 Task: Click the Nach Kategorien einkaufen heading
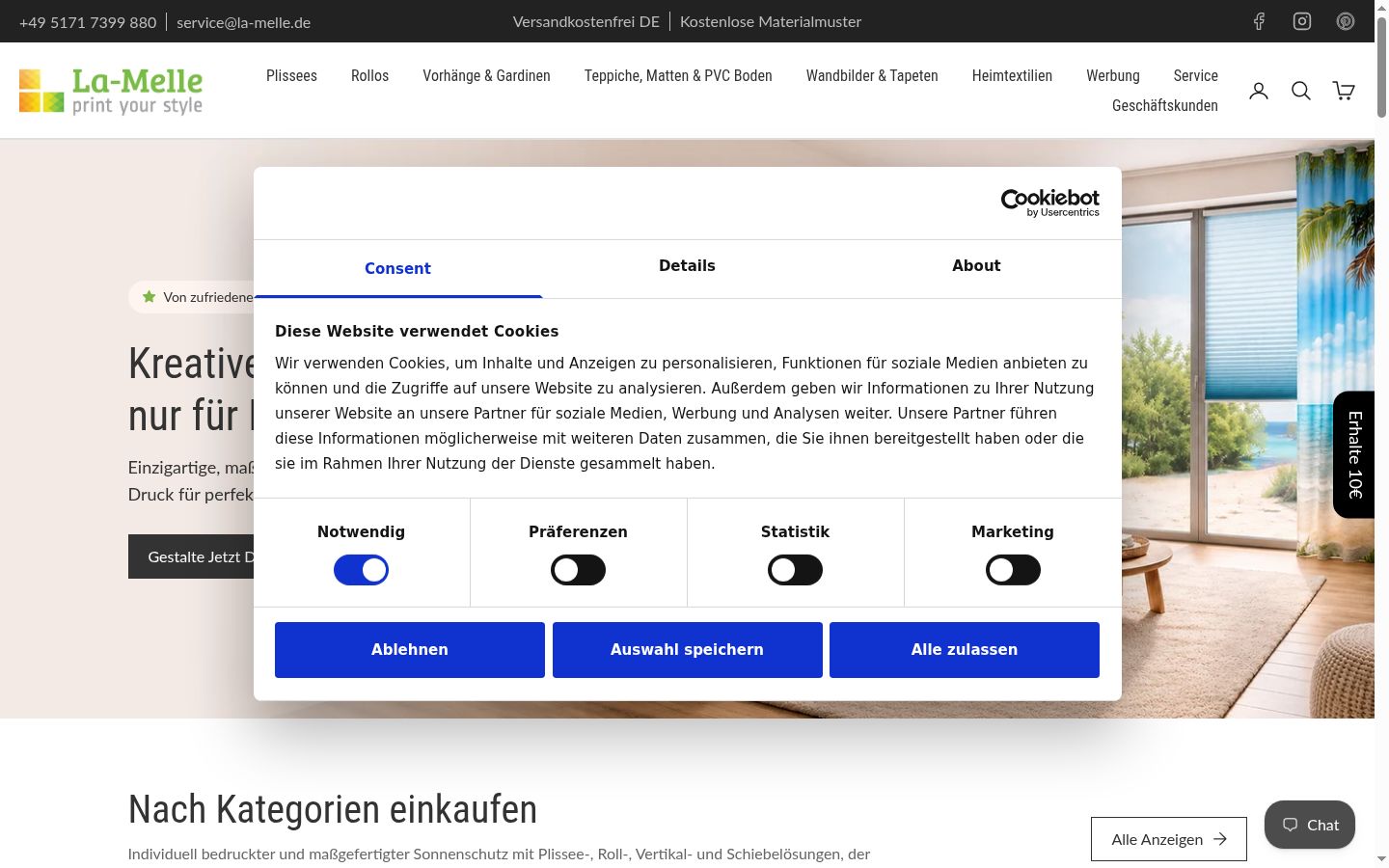point(333,809)
